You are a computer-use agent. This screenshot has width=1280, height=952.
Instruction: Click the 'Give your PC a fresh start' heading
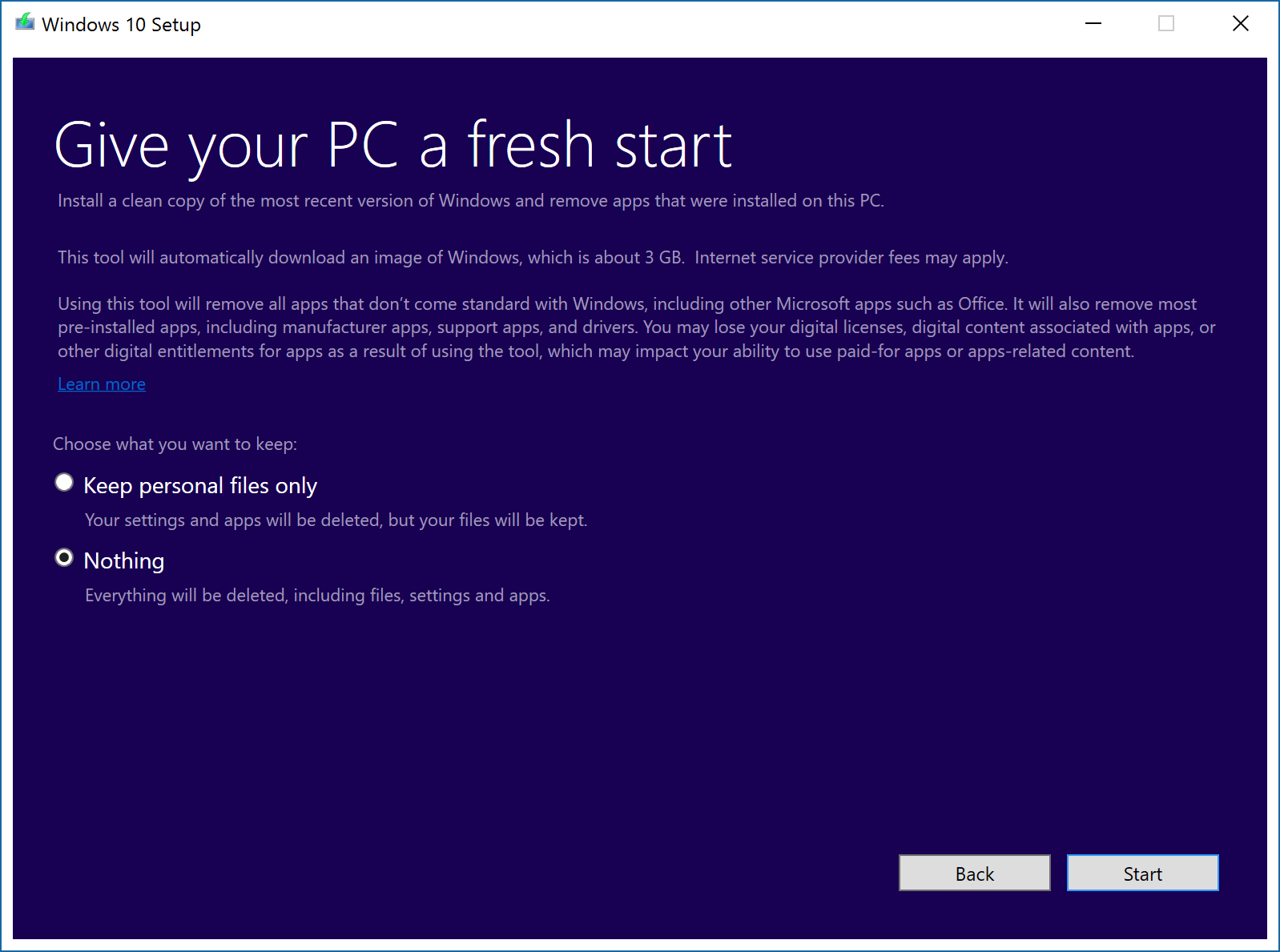[x=392, y=146]
